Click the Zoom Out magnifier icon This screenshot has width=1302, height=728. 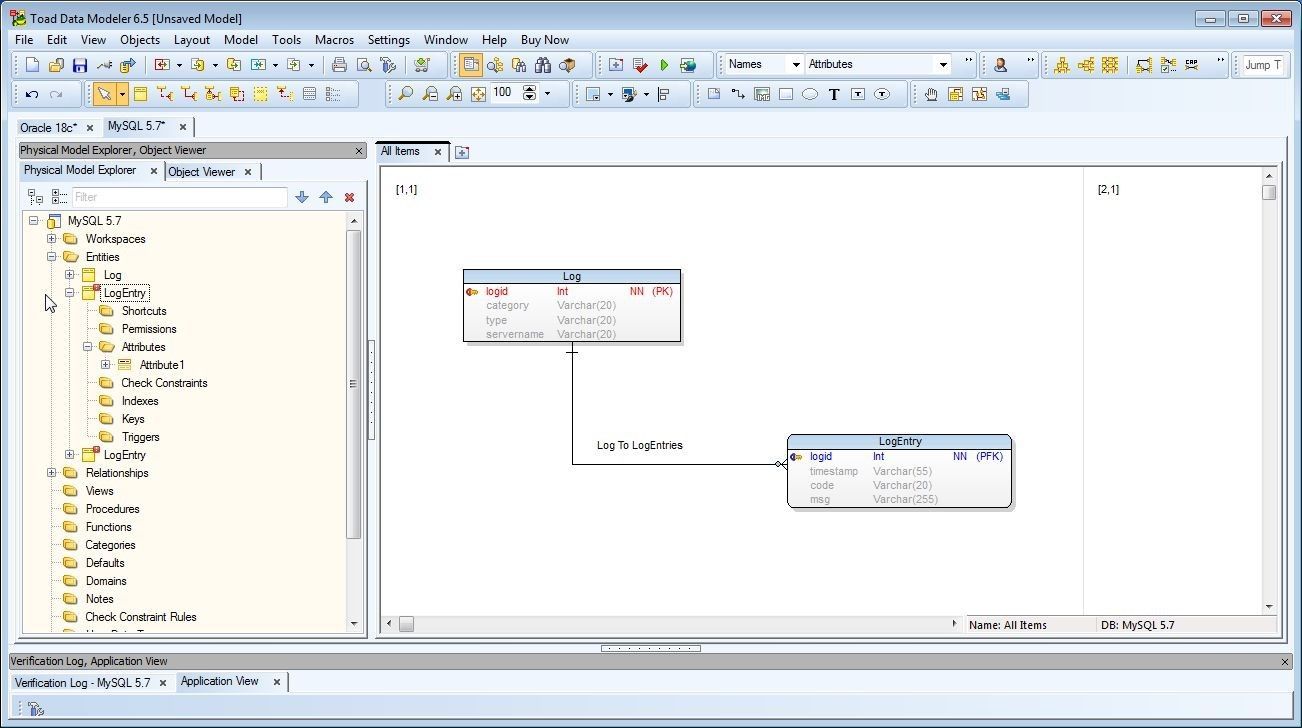430,94
